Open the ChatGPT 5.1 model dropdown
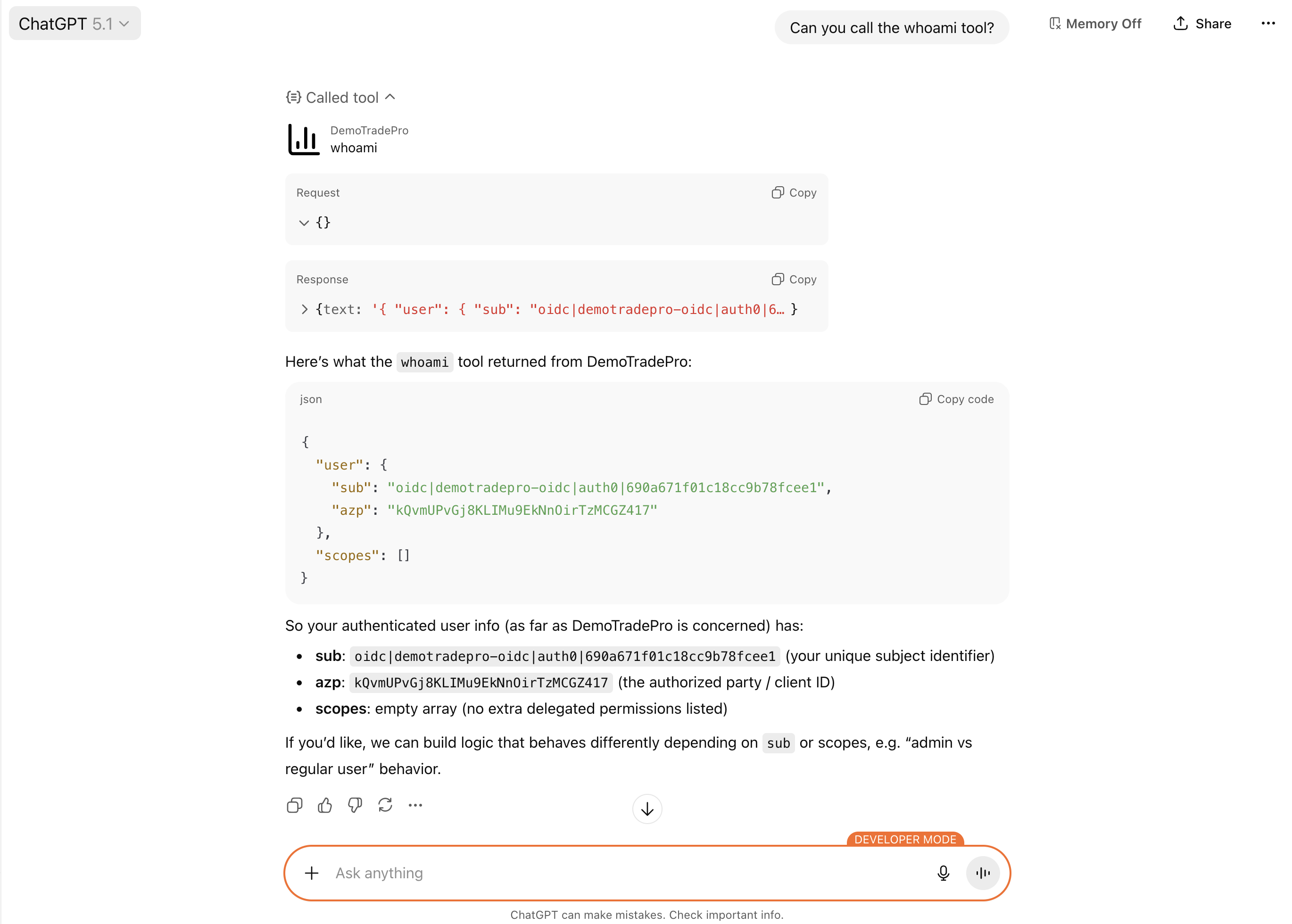Image resolution: width=1292 pixels, height=924 pixels. [x=75, y=23]
